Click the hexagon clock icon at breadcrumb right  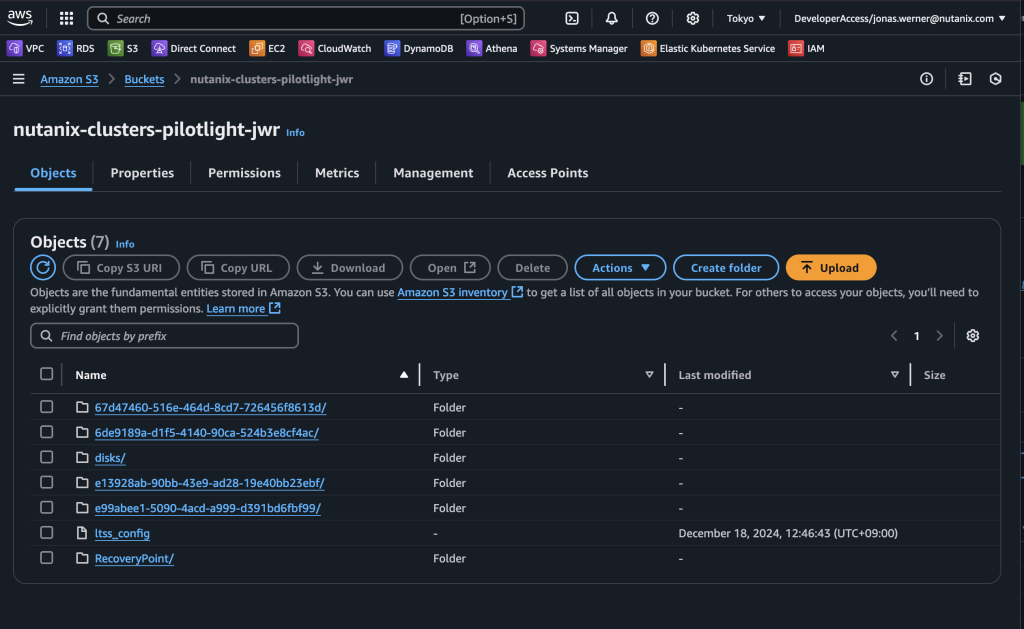[x=995, y=79]
